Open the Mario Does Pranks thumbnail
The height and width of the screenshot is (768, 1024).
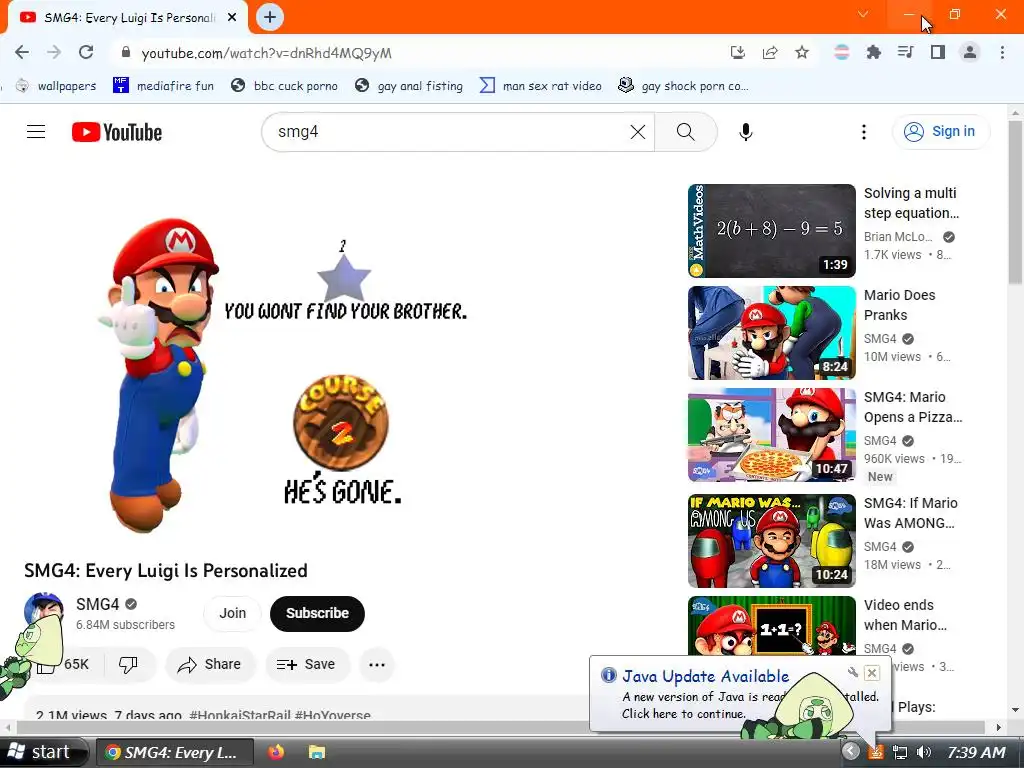(x=771, y=333)
